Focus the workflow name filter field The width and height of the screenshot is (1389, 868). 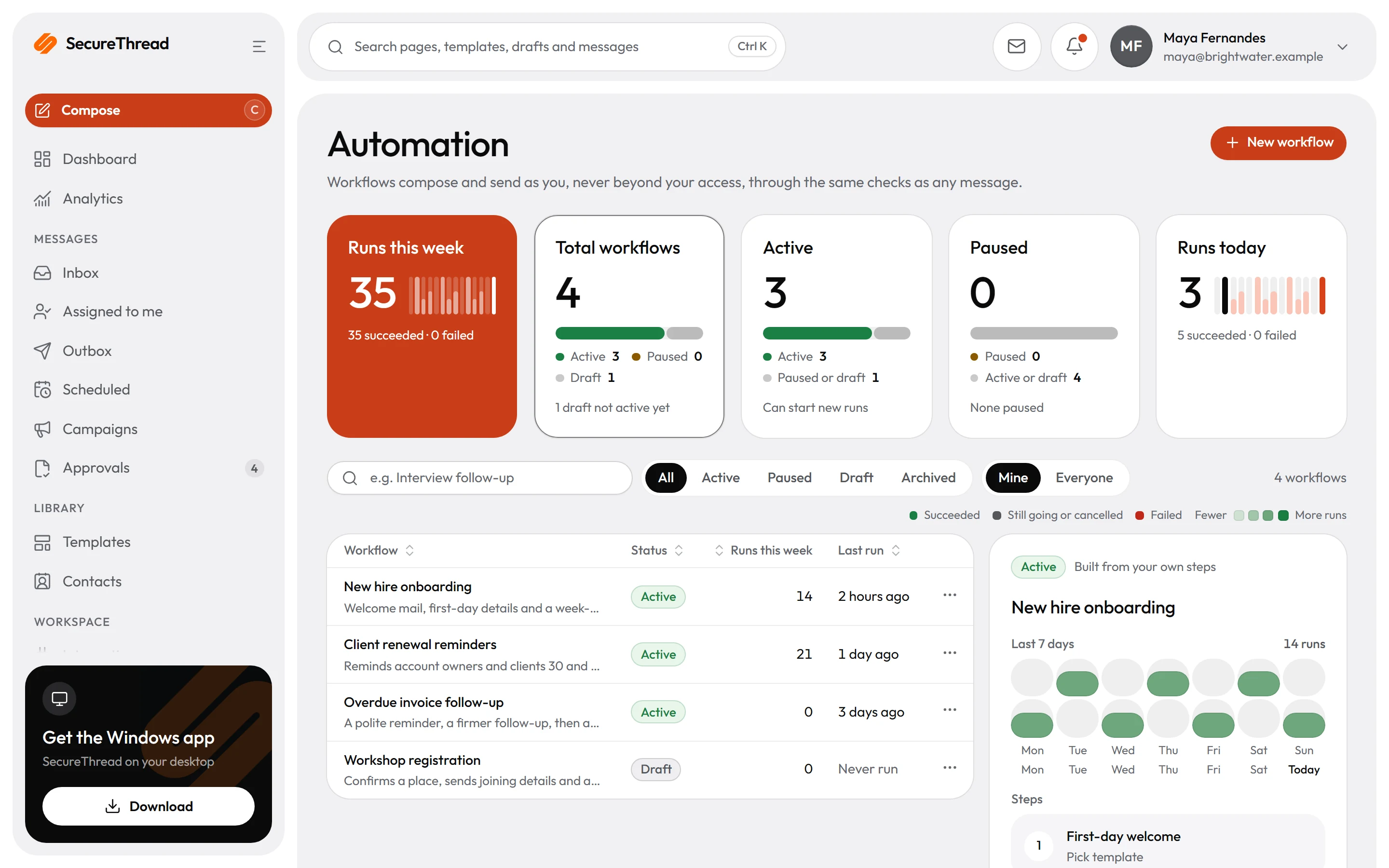click(x=479, y=477)
